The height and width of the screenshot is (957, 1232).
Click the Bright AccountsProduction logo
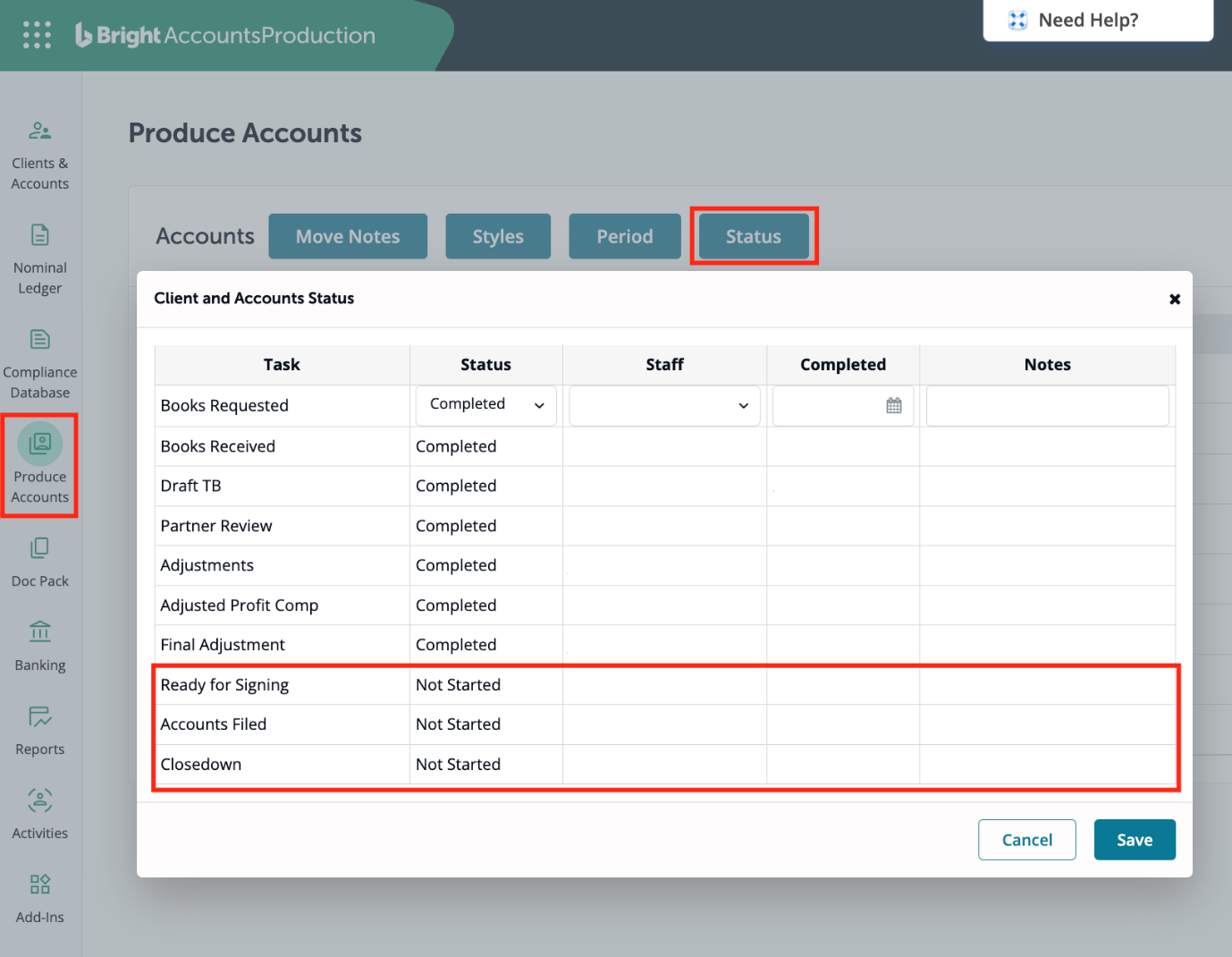225,35
